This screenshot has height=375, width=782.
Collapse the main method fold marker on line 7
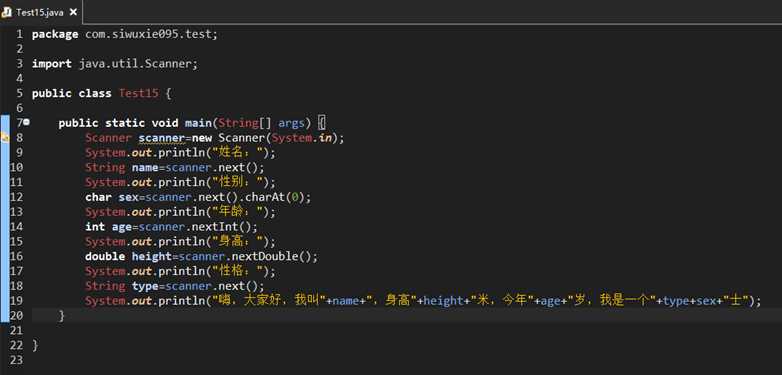pyautogui.click(x=26, y=122)
